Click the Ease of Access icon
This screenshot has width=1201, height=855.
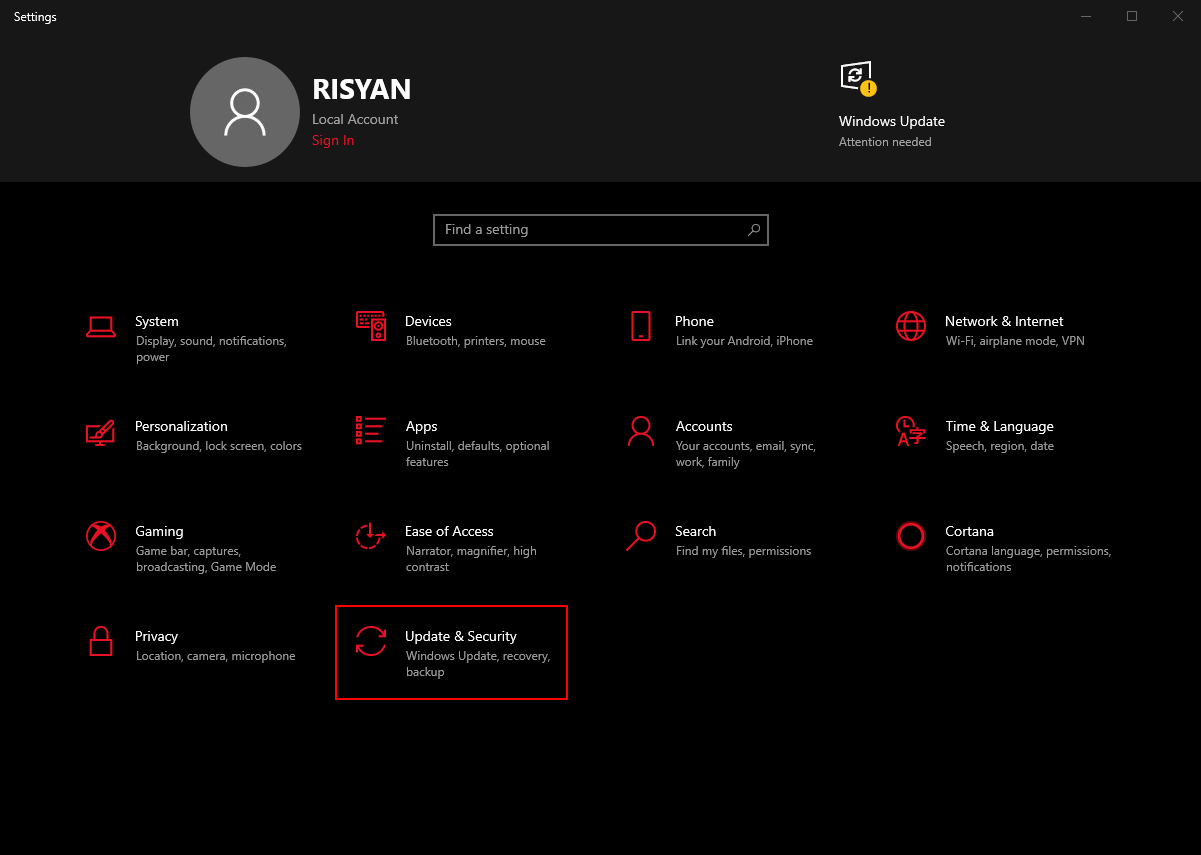coord(371,536)
